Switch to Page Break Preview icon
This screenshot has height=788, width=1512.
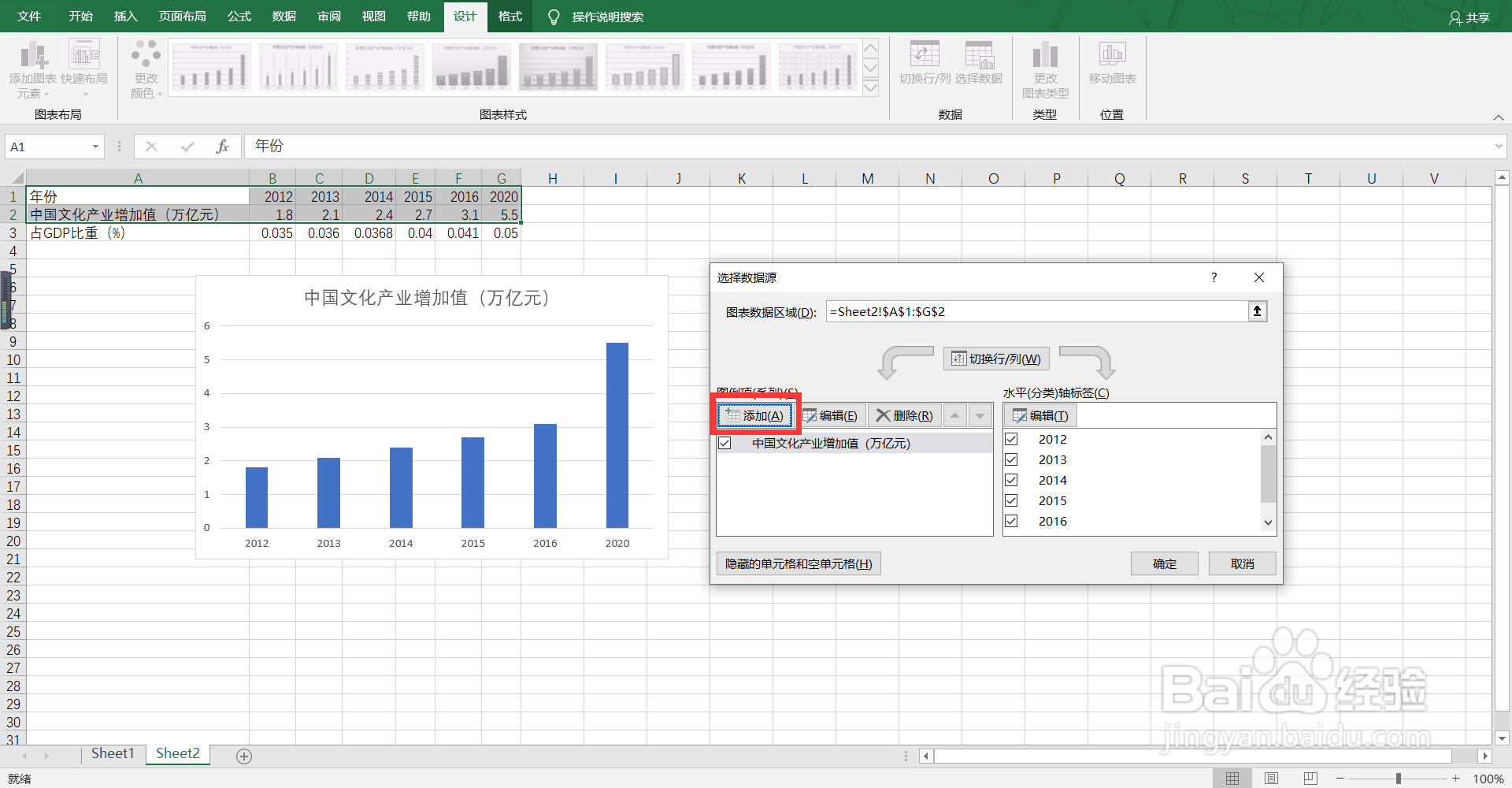(x=1310, y=779)
